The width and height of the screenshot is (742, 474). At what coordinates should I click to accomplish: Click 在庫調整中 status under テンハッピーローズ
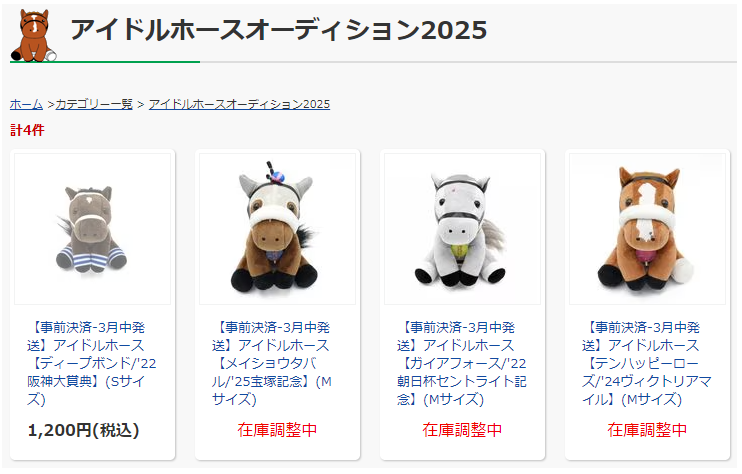(x=647, y=430)
